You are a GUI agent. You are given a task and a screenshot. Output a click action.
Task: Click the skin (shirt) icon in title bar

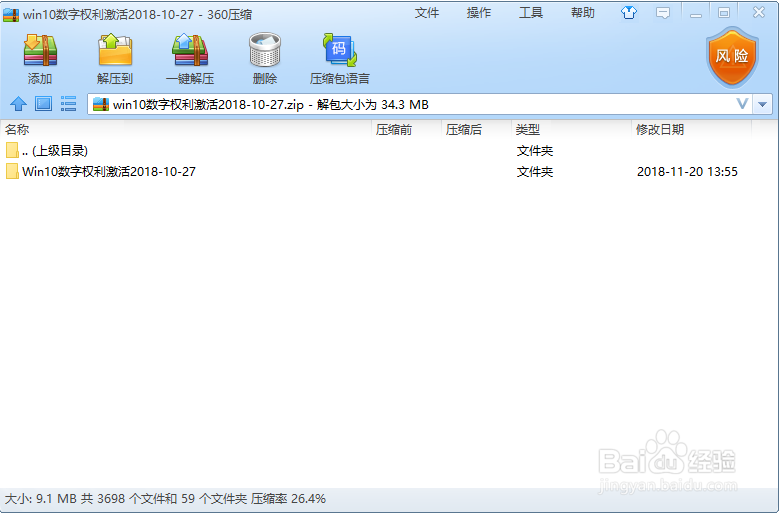pos(629,13)
